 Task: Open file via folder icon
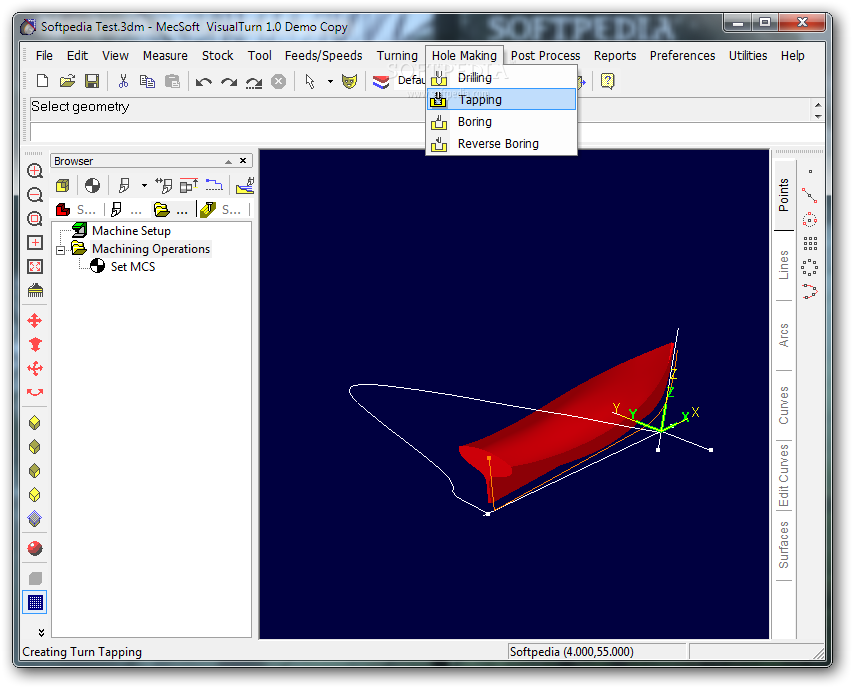pos(67,82)
